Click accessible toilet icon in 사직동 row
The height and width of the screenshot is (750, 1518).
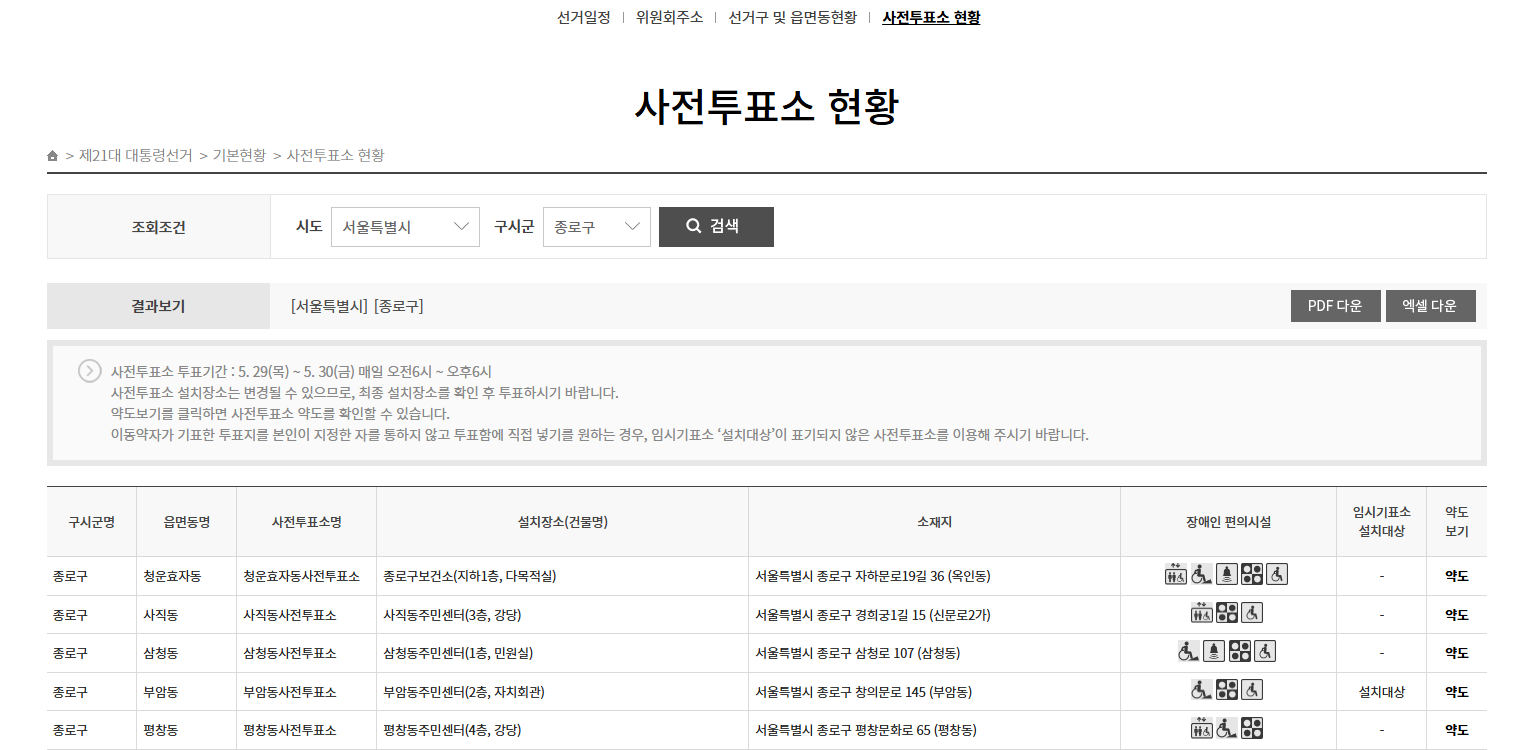click(1252, 612)
